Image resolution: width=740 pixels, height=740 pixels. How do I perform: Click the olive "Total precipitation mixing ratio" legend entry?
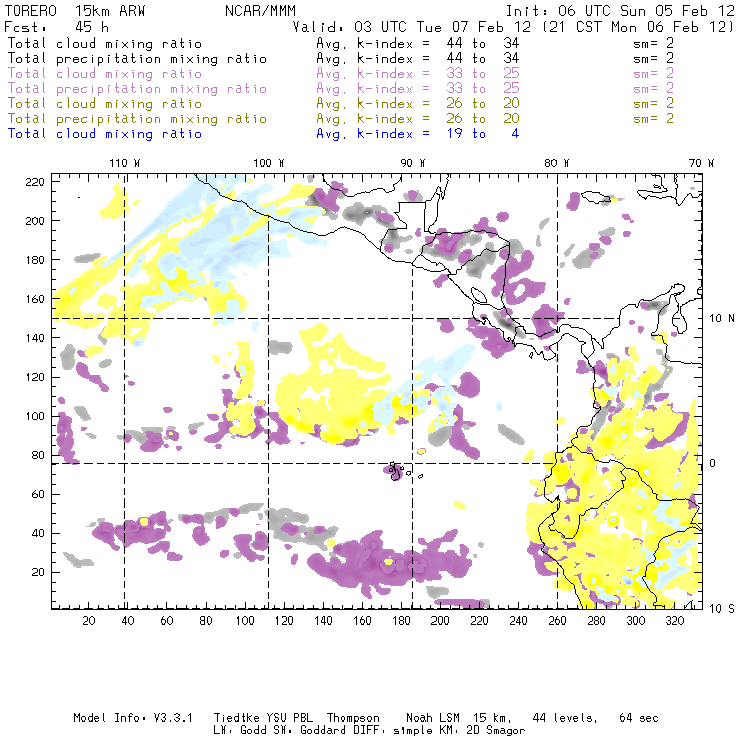coord(137,118)
